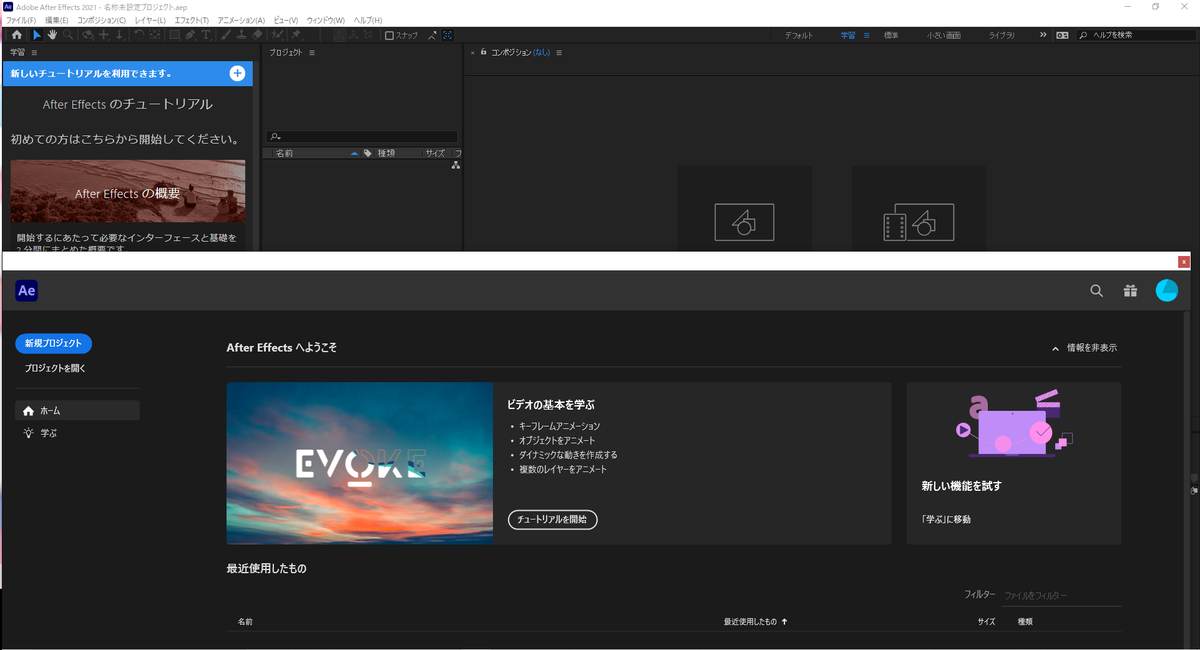1200x650 pixels.
Task: Open the コンポジション(C) menu
Action: 102,20
